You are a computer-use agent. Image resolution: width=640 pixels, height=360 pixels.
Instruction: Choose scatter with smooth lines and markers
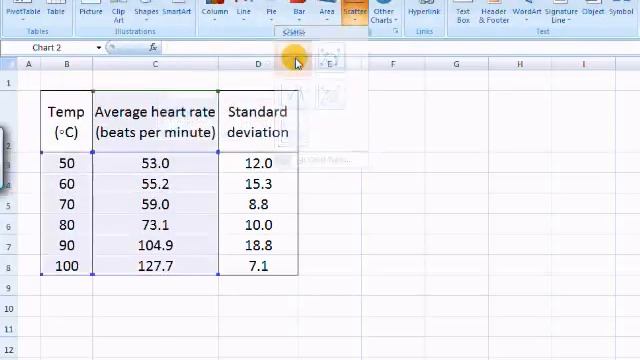point(329,58)
